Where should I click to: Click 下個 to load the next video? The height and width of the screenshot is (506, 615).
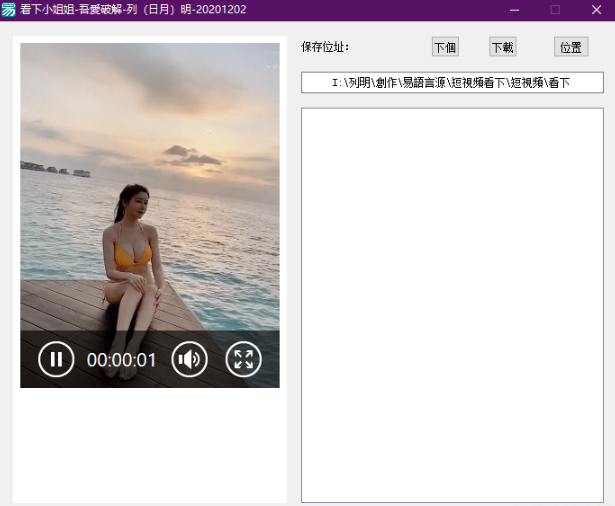(x=444, y=47)
